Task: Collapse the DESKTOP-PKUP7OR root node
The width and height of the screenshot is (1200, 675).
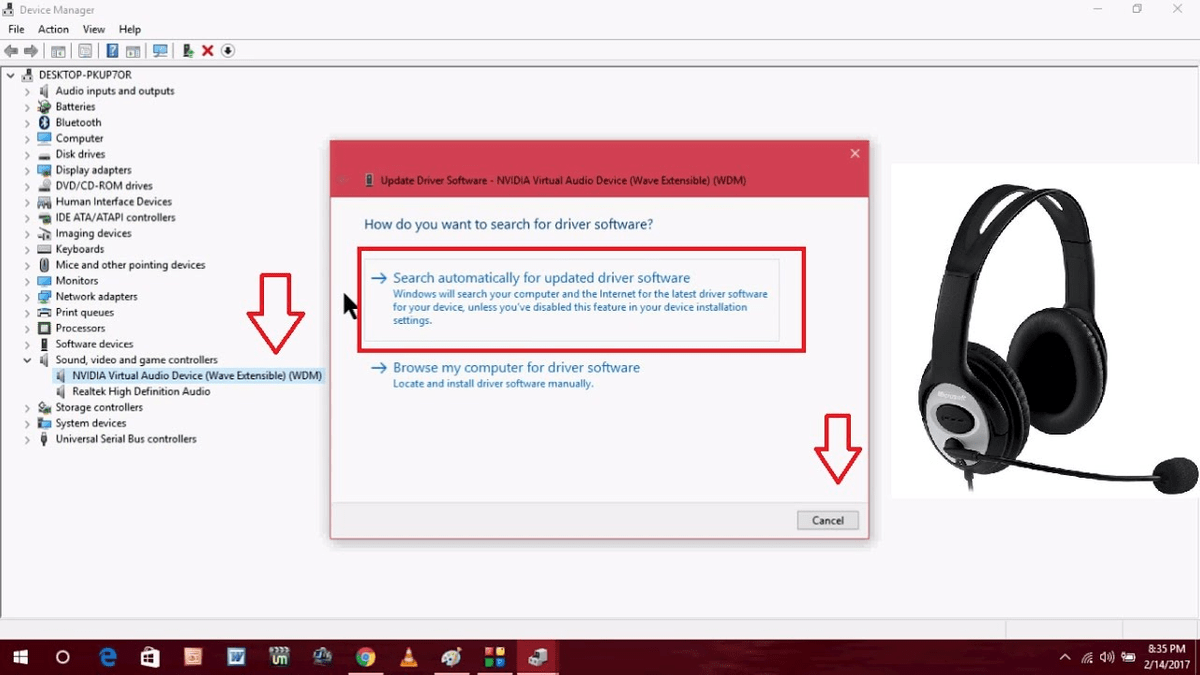Action: click(11, 75)
